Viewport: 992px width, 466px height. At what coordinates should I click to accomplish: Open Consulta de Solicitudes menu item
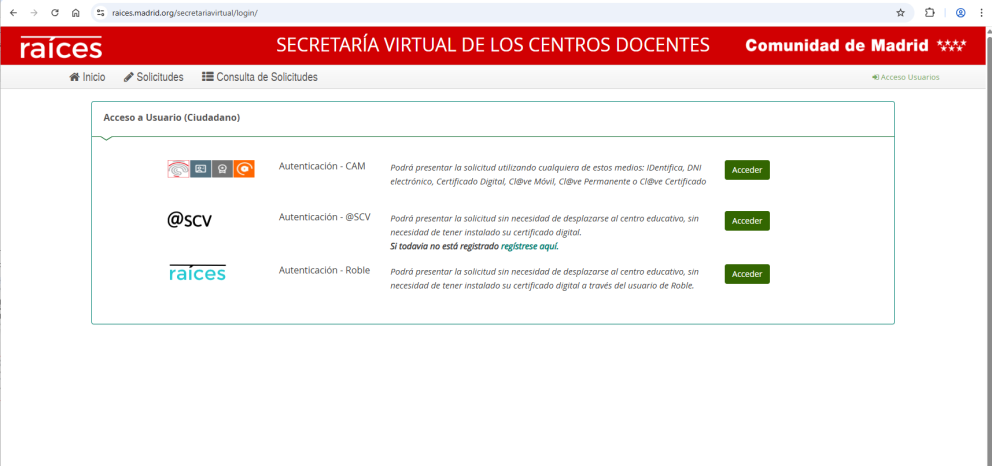coord(260,77)
